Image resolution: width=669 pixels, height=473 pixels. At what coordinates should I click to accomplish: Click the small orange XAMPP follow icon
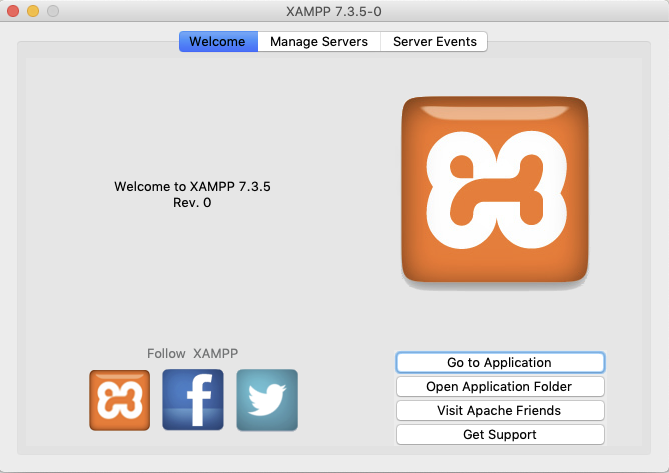(x=119, y=400)
